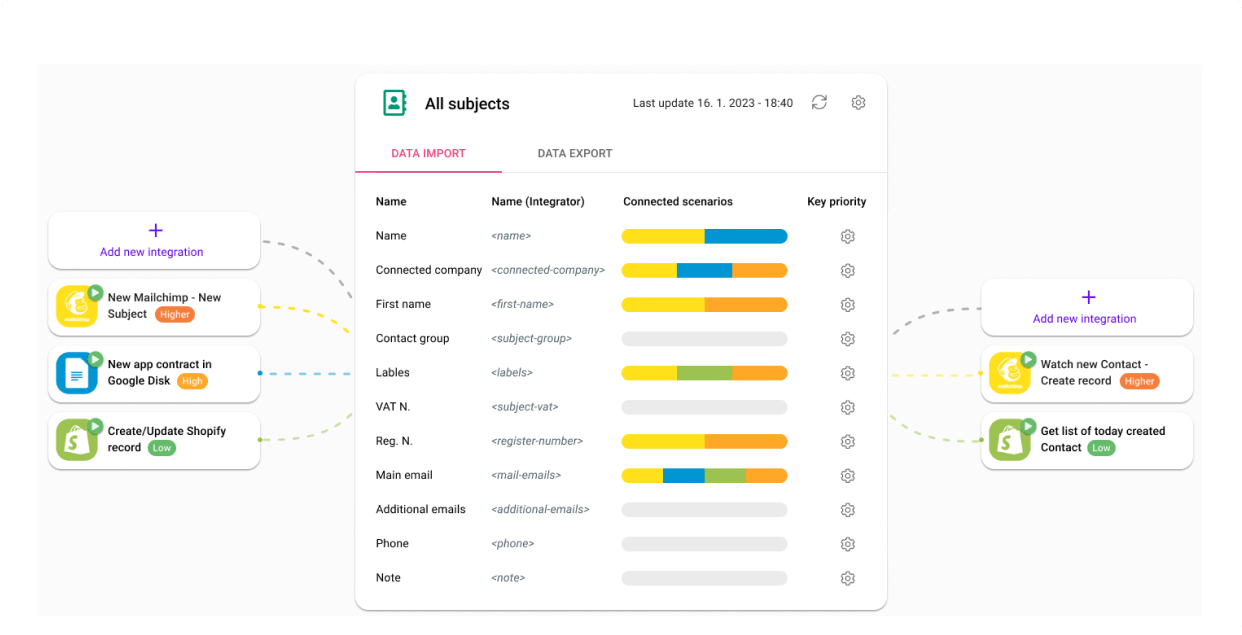Click right Add new integration button
The image size is (1242, 635).
point(1086,307)
